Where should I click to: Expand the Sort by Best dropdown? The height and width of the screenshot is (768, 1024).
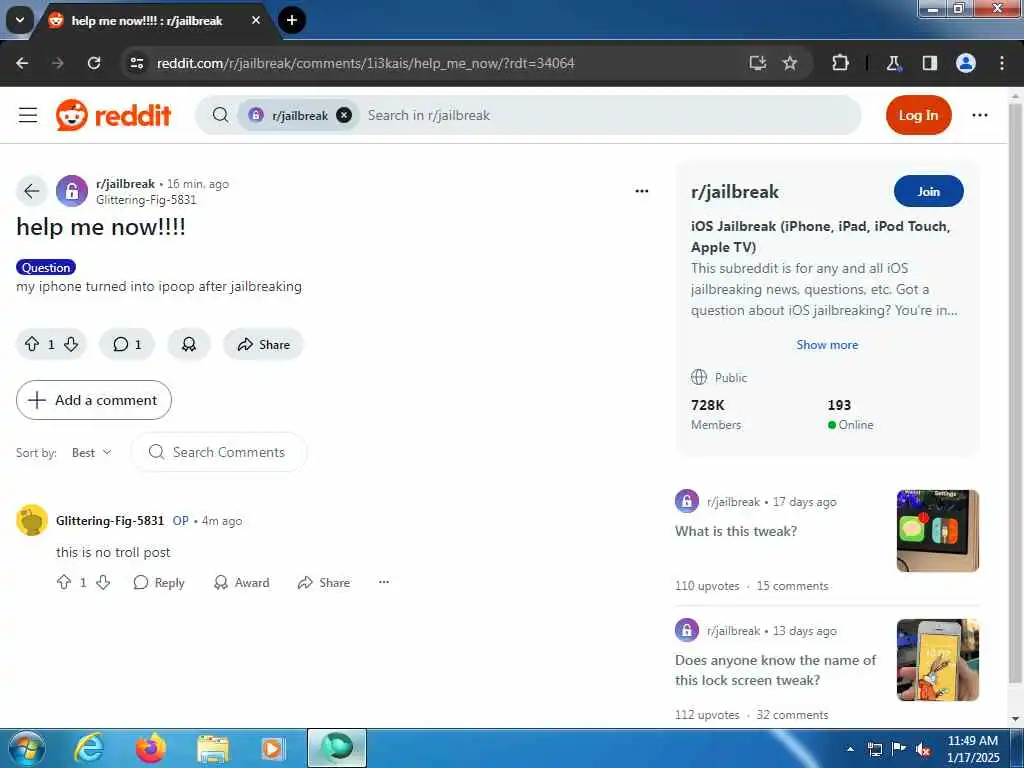point(91,453)
